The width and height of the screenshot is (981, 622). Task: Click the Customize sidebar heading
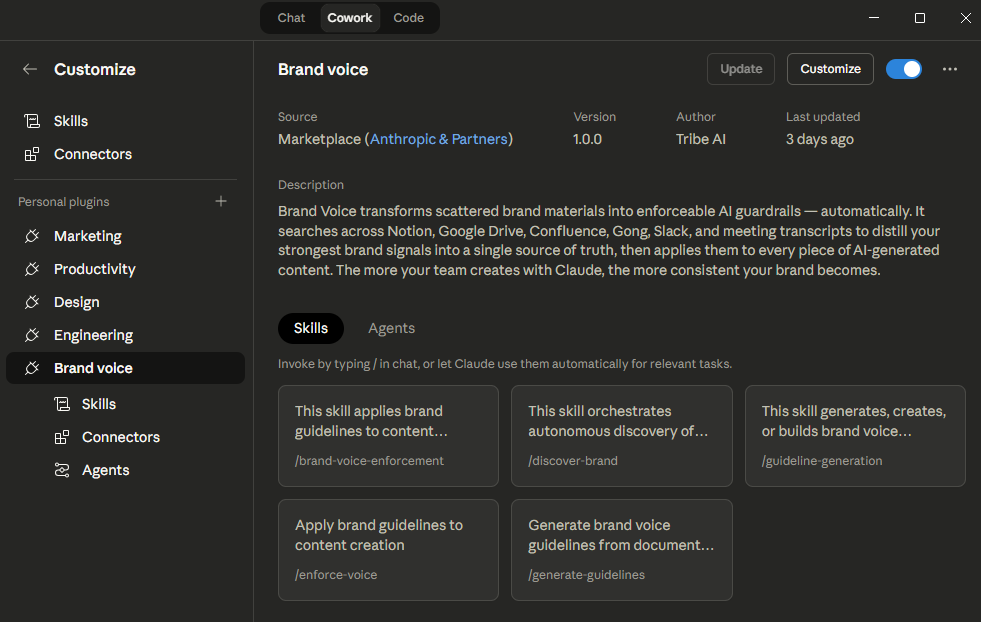pos(94,69)
